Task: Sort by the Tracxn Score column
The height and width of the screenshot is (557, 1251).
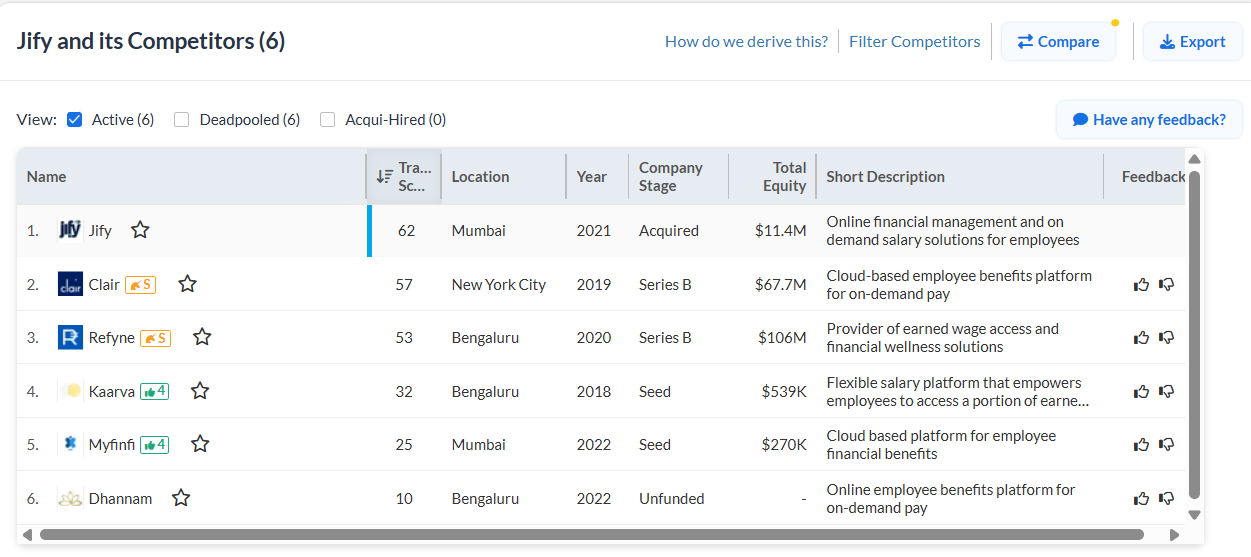Action: tap(404, 176)
